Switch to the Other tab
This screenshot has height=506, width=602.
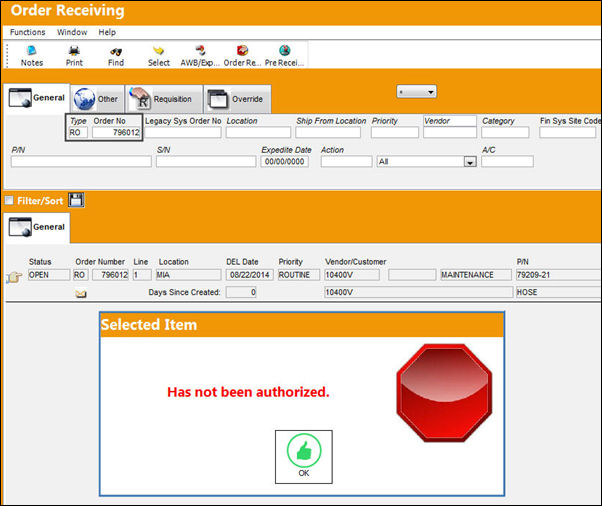point(98,99)
